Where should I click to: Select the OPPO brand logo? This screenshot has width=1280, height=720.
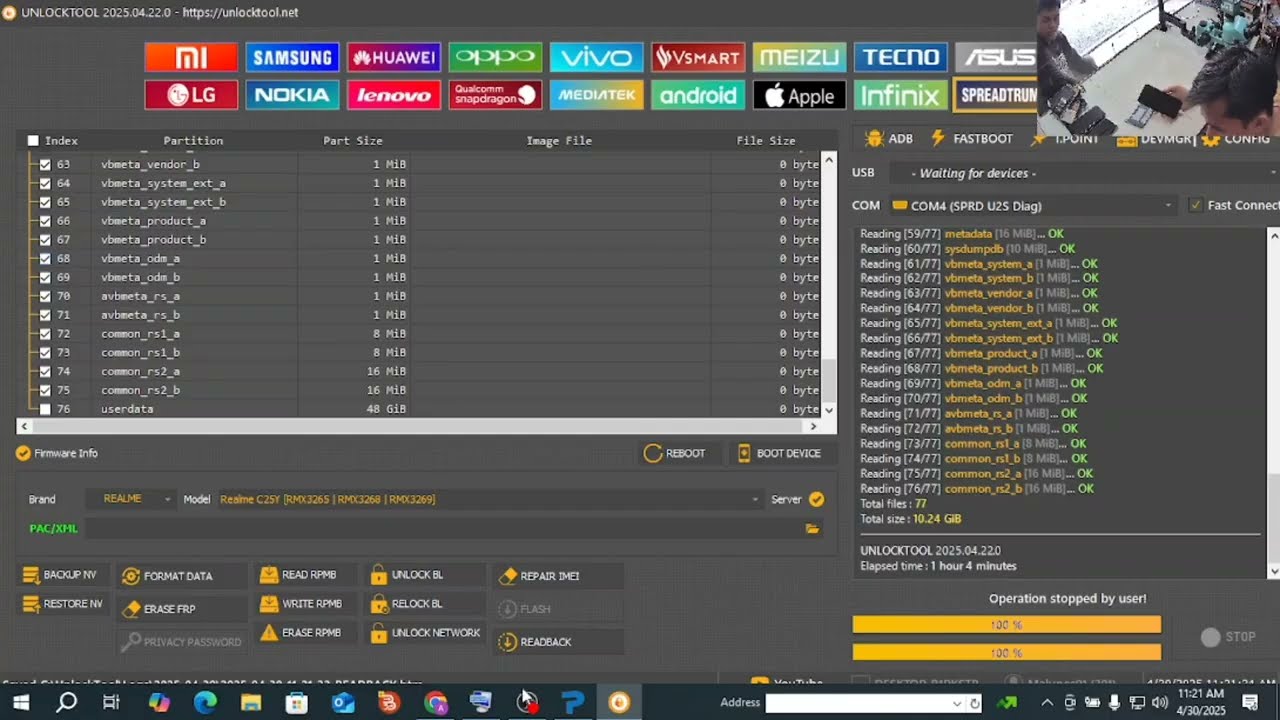pyautogui.click(x=495, y=57)
